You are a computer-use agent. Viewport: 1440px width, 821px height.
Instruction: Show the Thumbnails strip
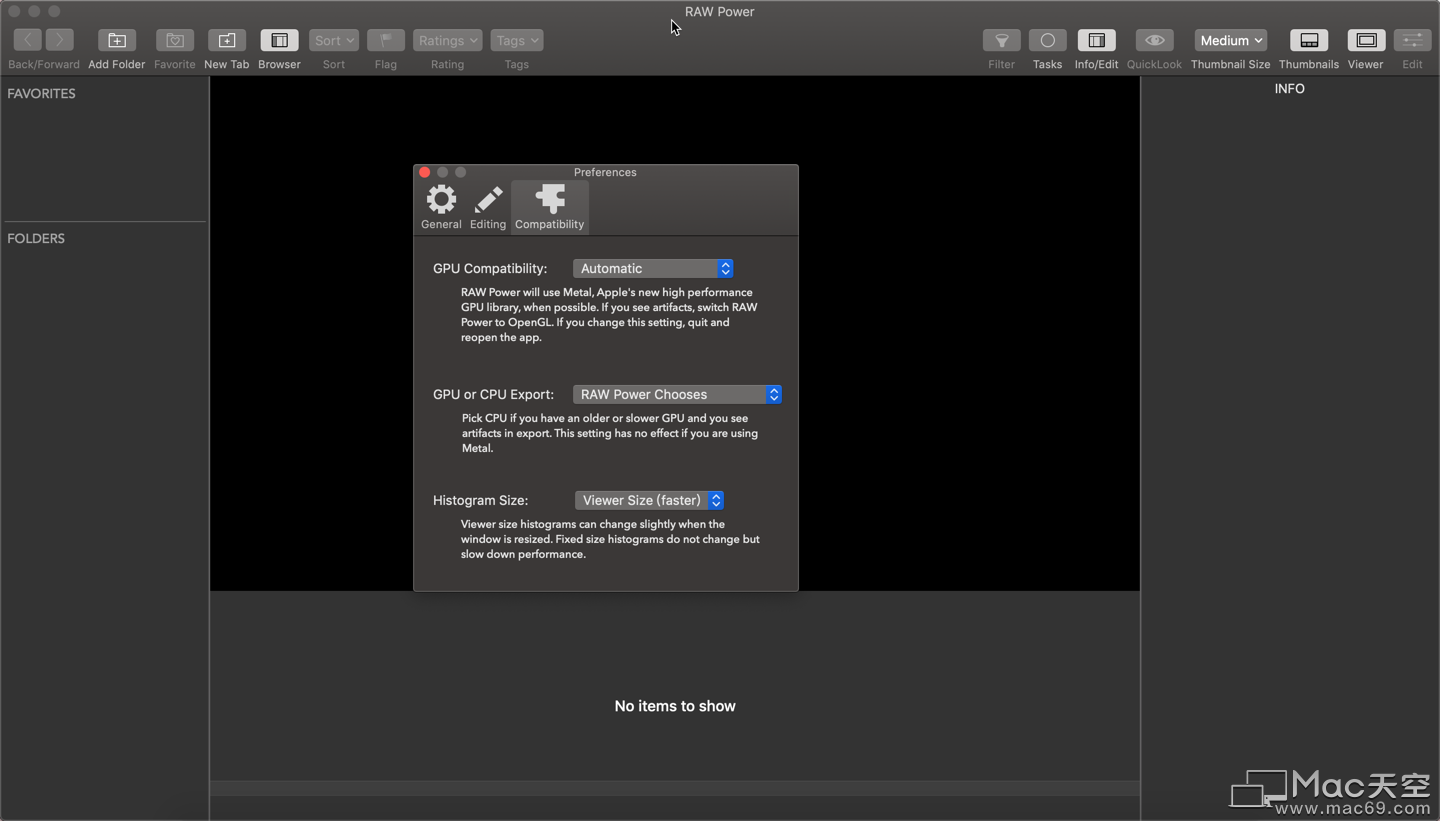click(1309, 40)
